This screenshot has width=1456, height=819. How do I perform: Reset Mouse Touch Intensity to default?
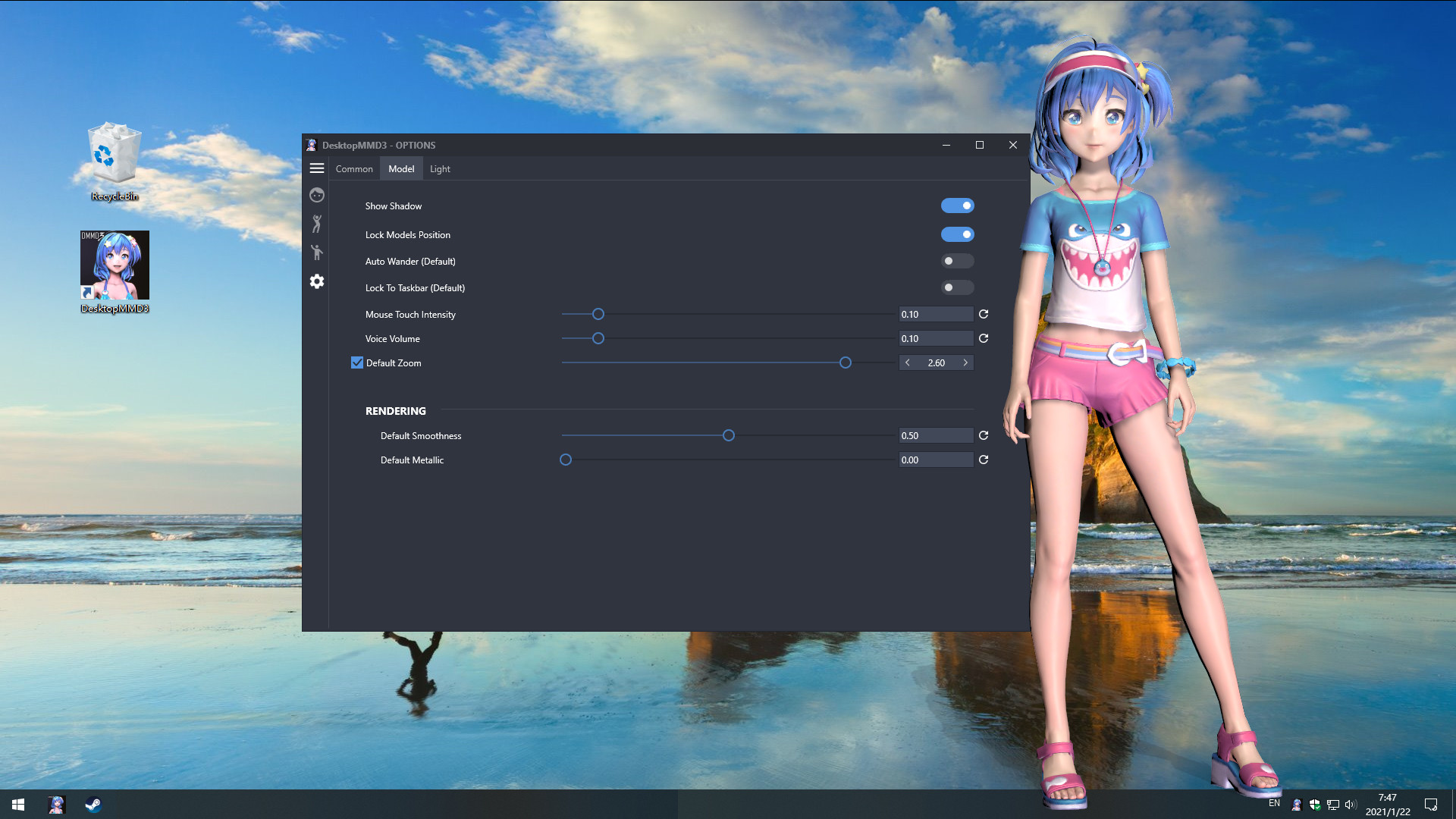(x=984, y=314)
